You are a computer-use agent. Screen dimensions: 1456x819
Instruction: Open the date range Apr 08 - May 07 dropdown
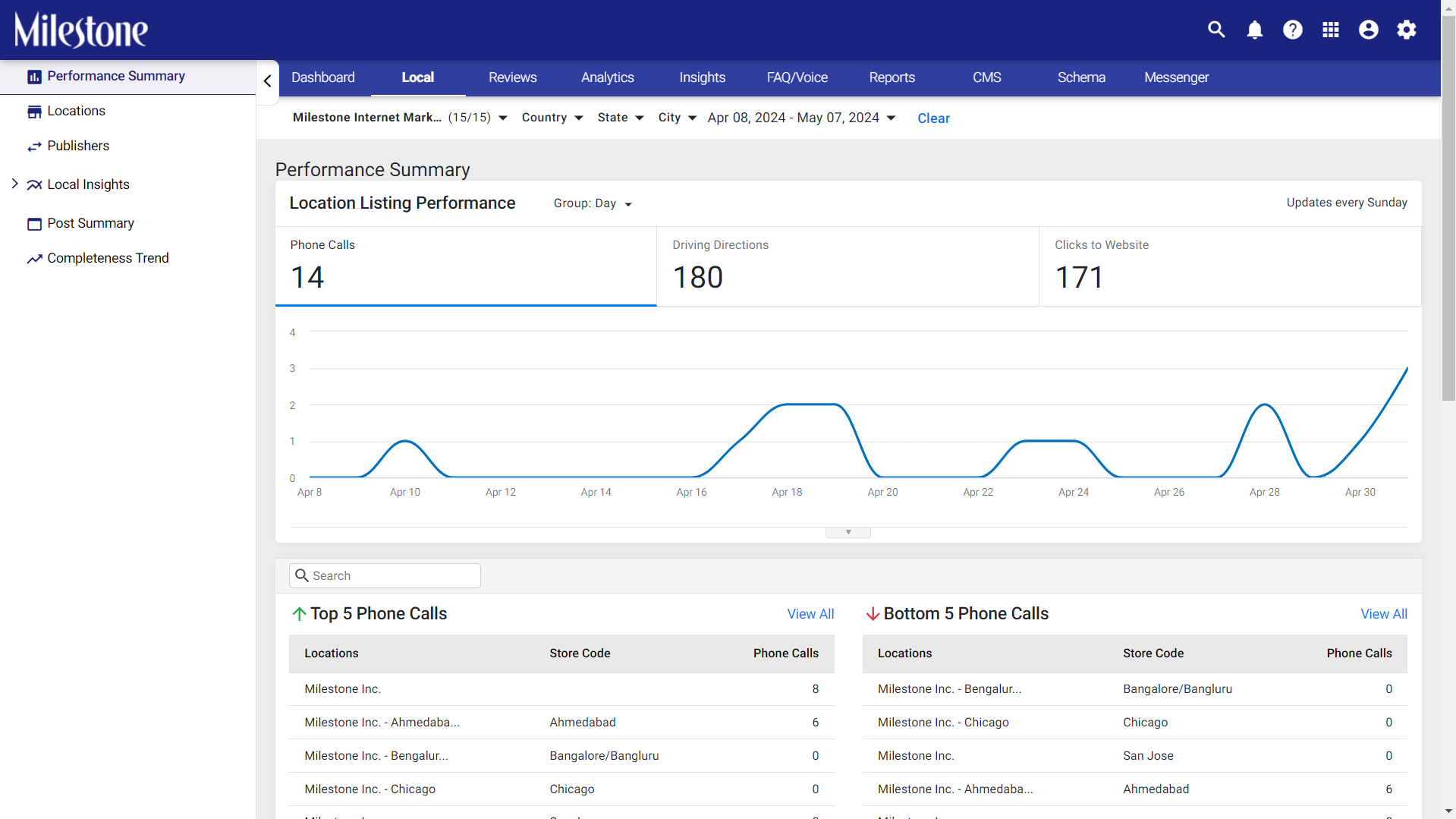[x=801, y=118]
